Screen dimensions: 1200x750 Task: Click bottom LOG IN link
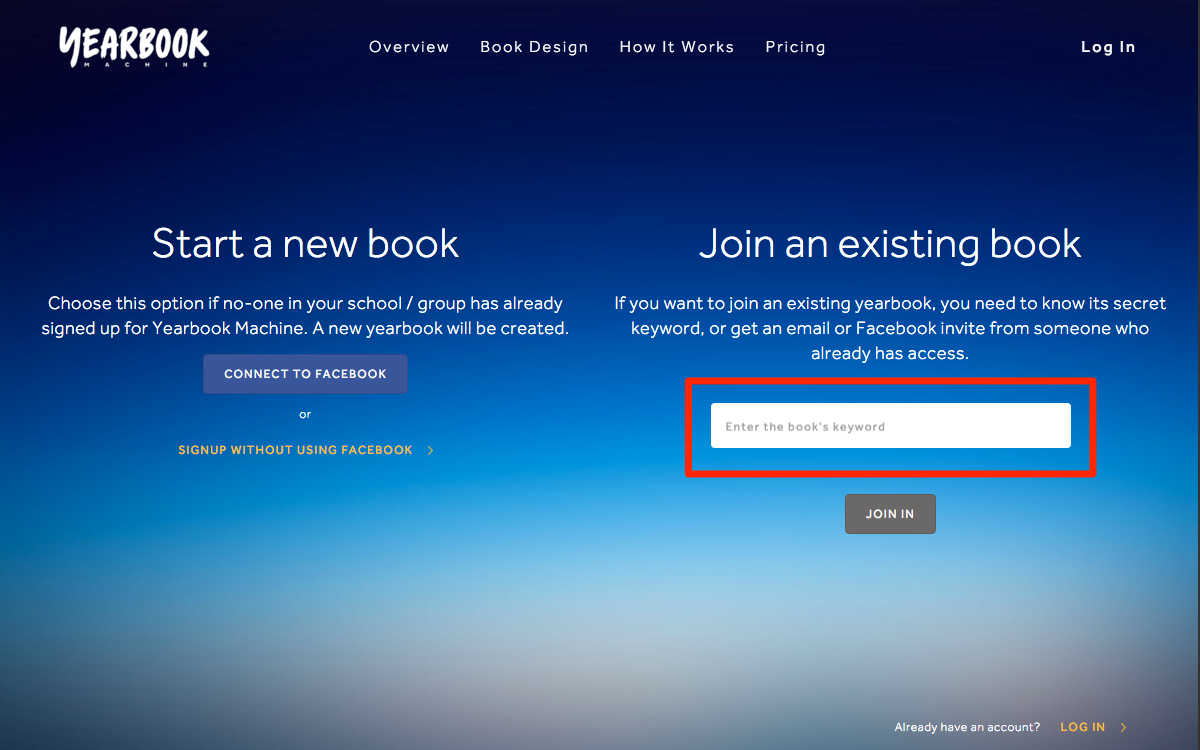pyautogui.click(x=1082, y=727)
